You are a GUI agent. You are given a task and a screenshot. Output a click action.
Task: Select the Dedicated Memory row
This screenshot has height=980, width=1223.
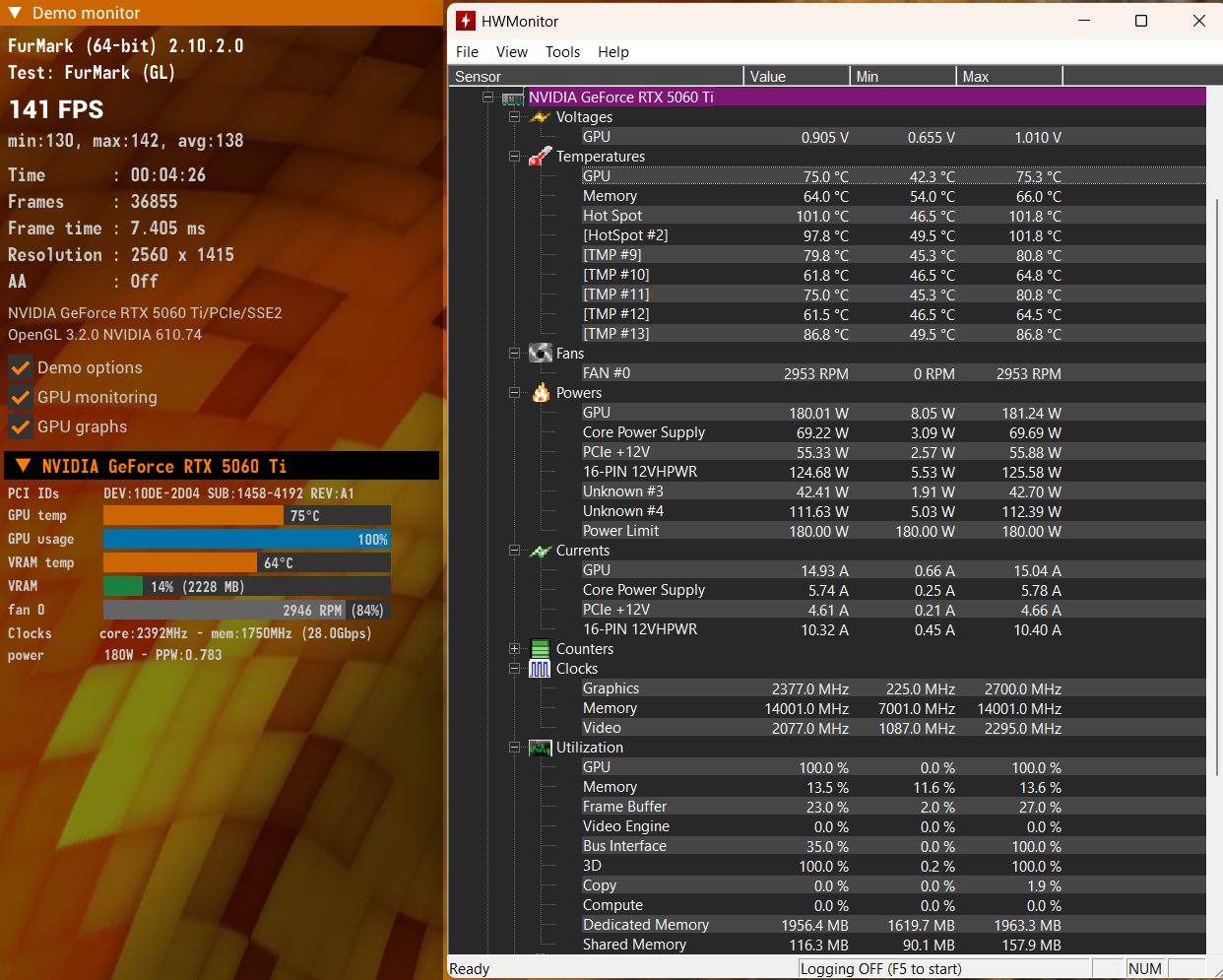tap(893, 925)
